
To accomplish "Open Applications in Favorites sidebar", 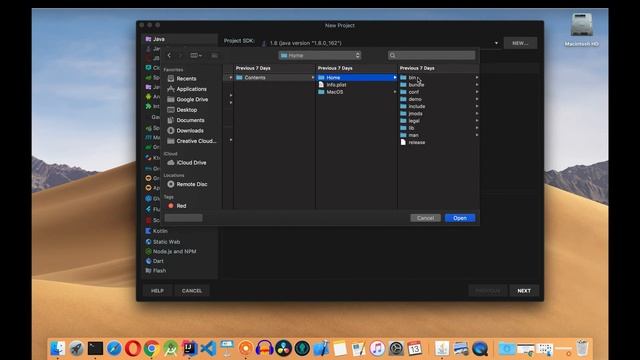I will point(187,89).
